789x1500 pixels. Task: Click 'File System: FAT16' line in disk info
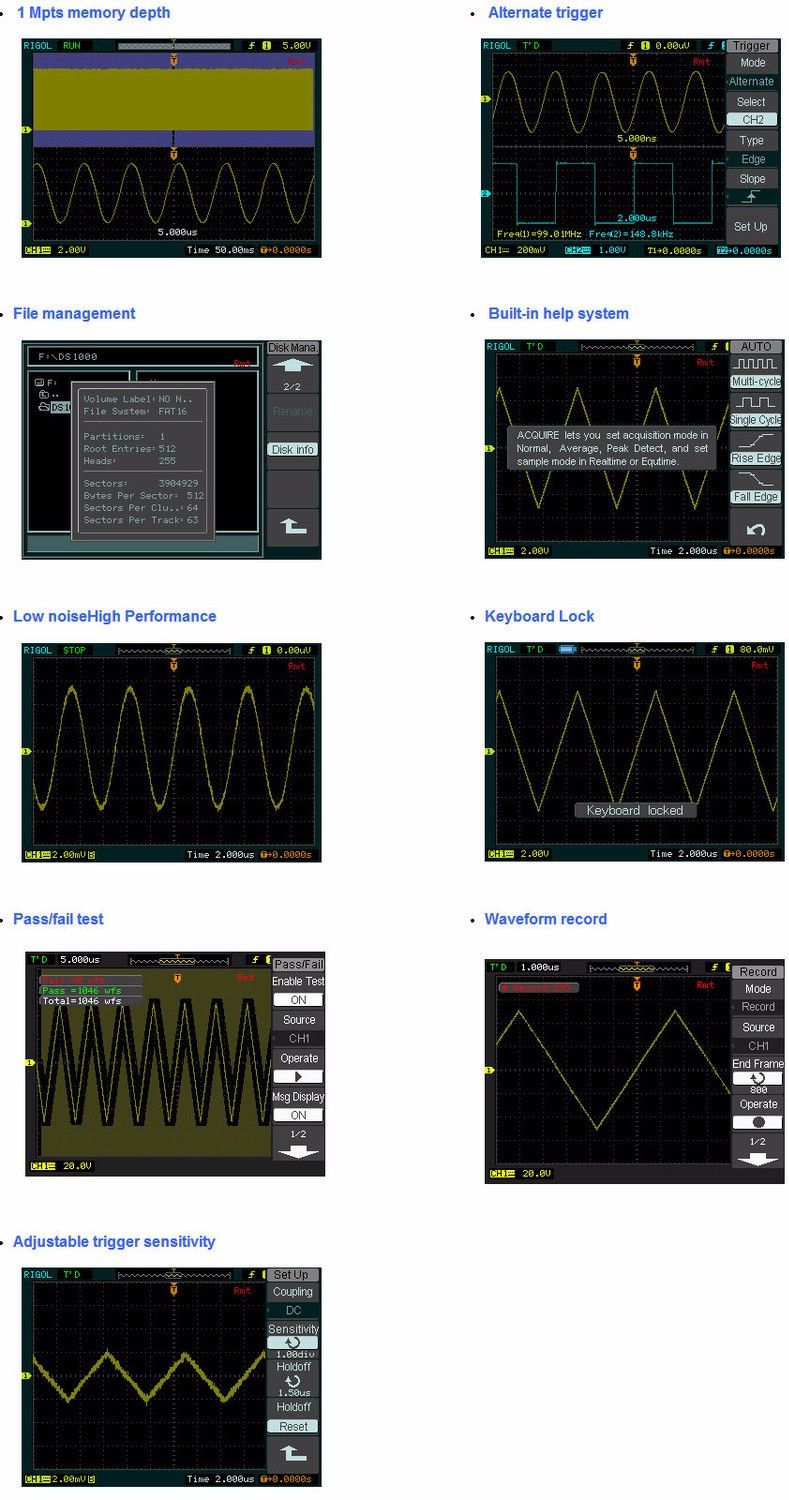134,411
